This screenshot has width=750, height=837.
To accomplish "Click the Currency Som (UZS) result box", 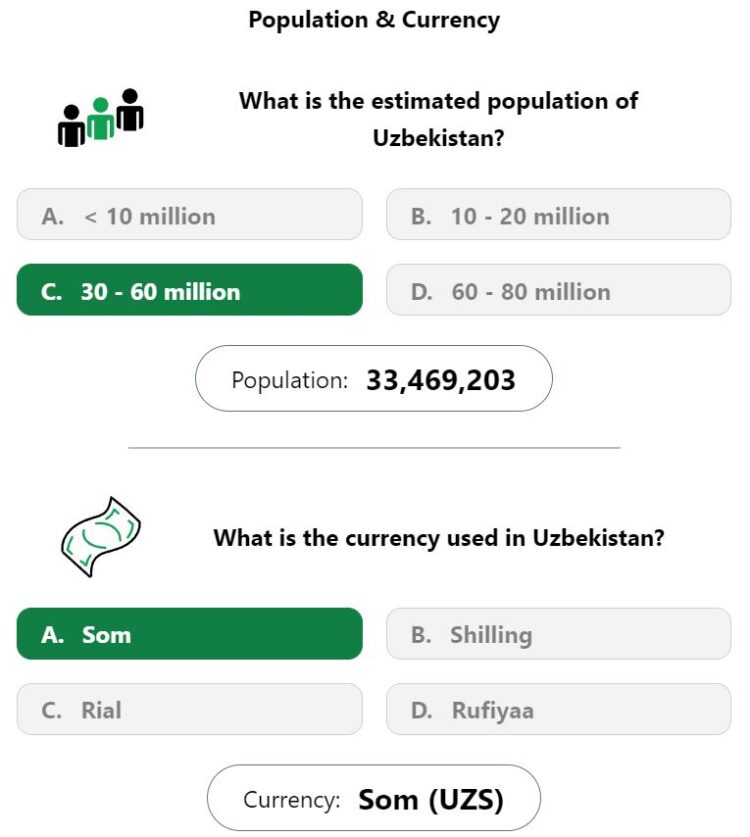I will (374, 797).
